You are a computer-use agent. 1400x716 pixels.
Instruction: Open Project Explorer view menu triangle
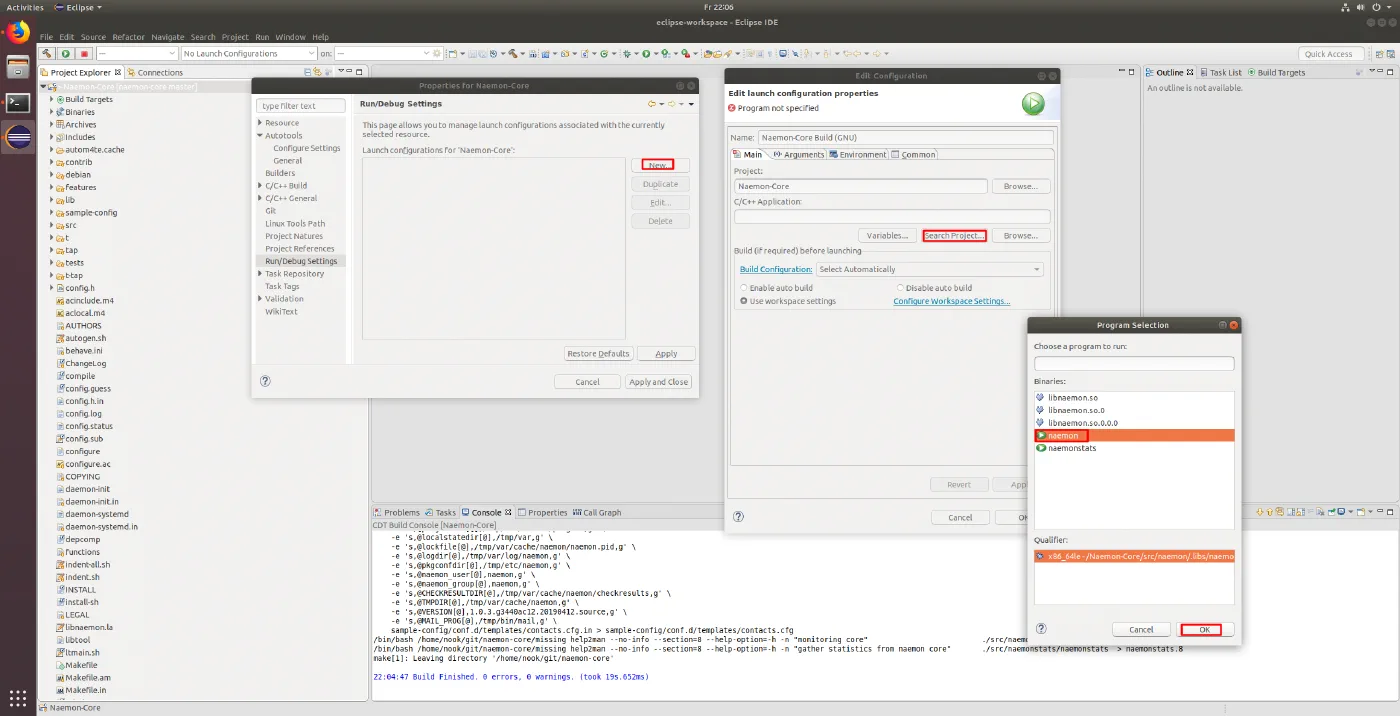[x=341, y=72]
